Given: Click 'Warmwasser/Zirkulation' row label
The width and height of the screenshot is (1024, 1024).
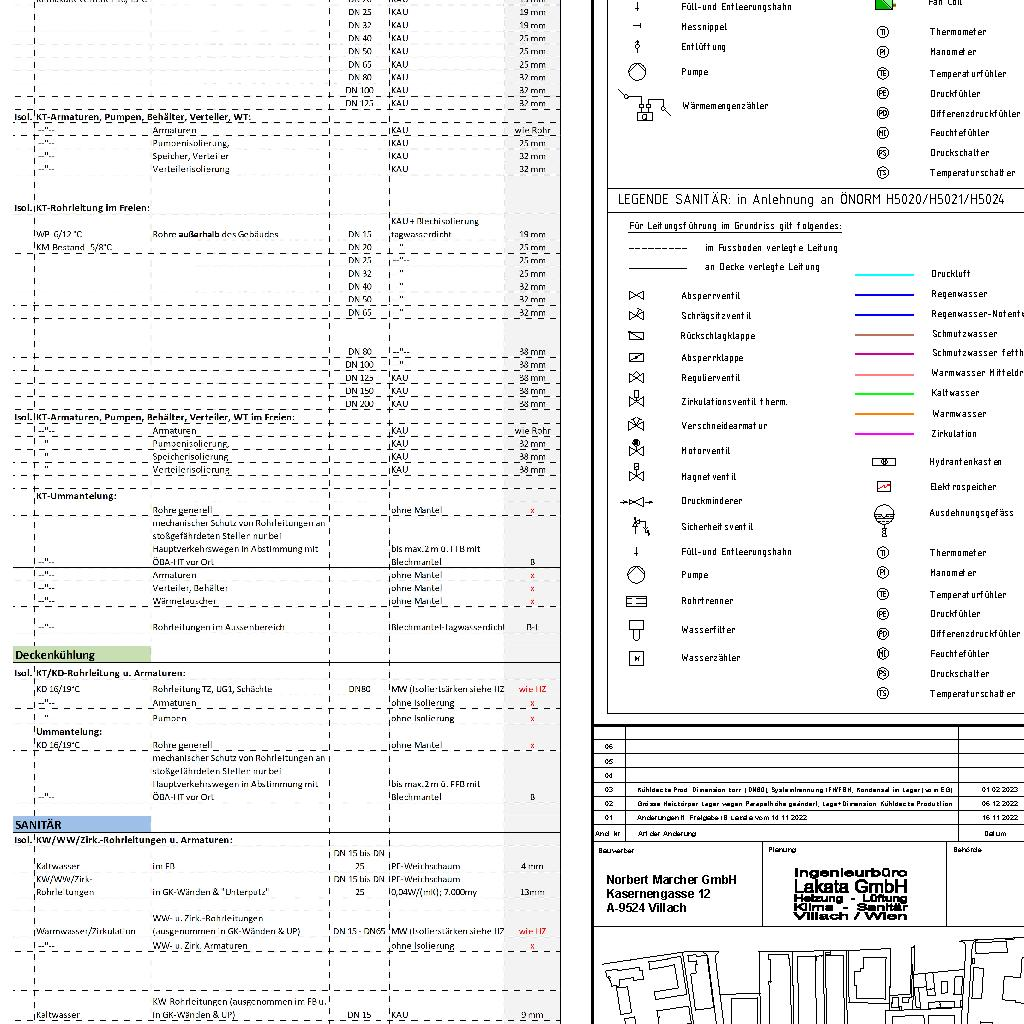Looking at the screenshot, I should pyautogui.click(x=86, y=931).
